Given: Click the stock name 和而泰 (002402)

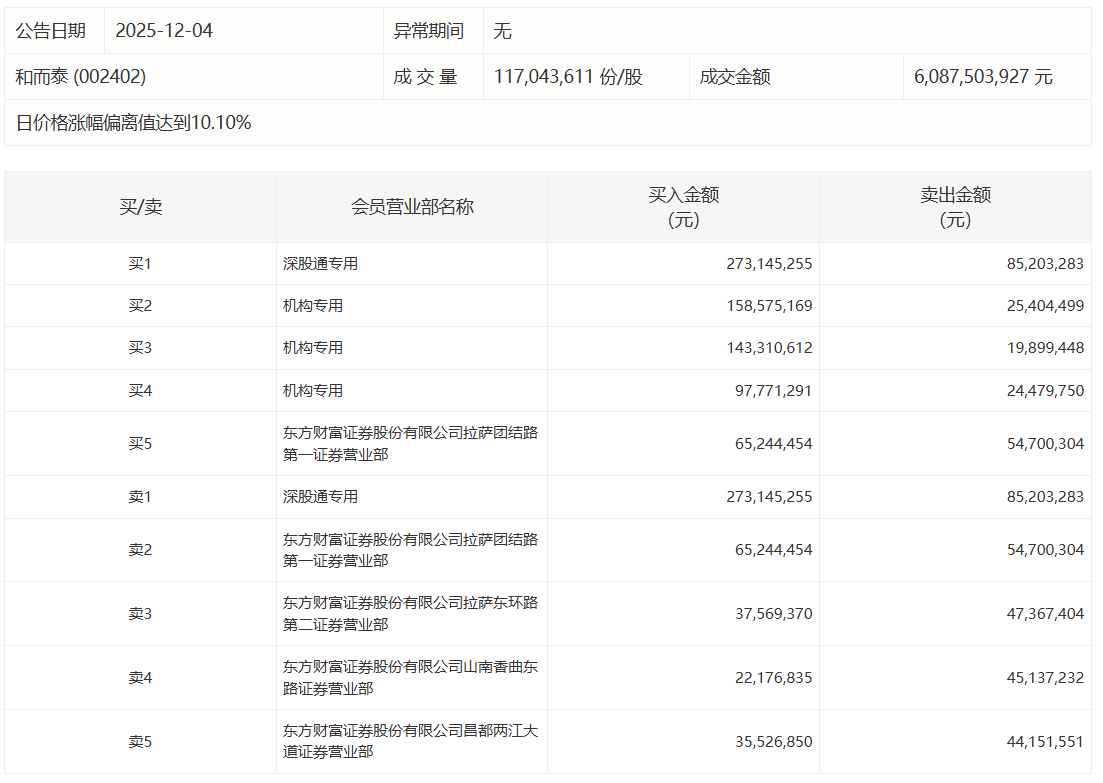Looking at the screenshot, I should click(x=81, y=77).
